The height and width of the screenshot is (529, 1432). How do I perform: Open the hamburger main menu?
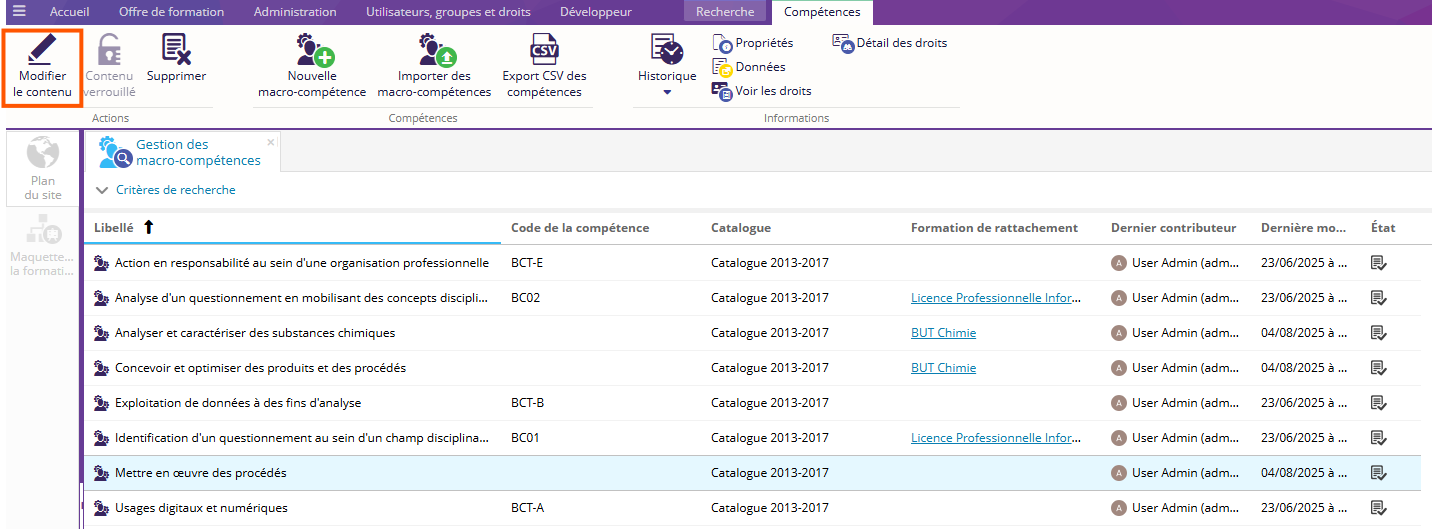coord(19,12)
